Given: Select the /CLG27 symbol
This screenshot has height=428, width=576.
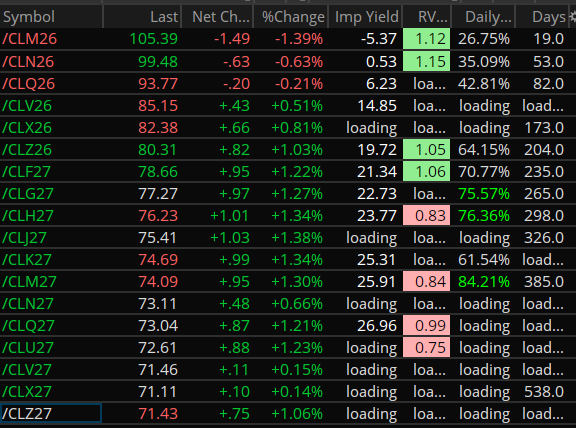Looking at the screenshot, I should (x=28, y=194).
